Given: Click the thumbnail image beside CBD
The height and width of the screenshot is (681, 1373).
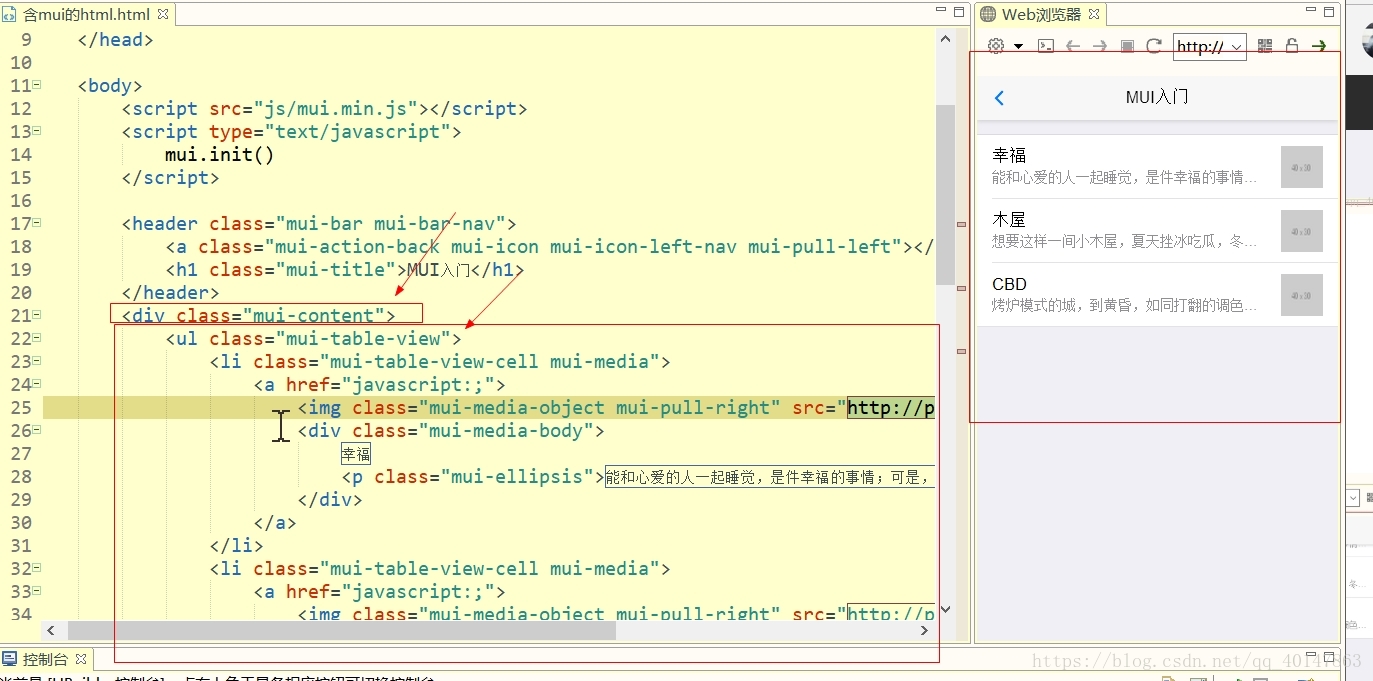Looking at the screenshot, I should click(x=1302, y=295).
